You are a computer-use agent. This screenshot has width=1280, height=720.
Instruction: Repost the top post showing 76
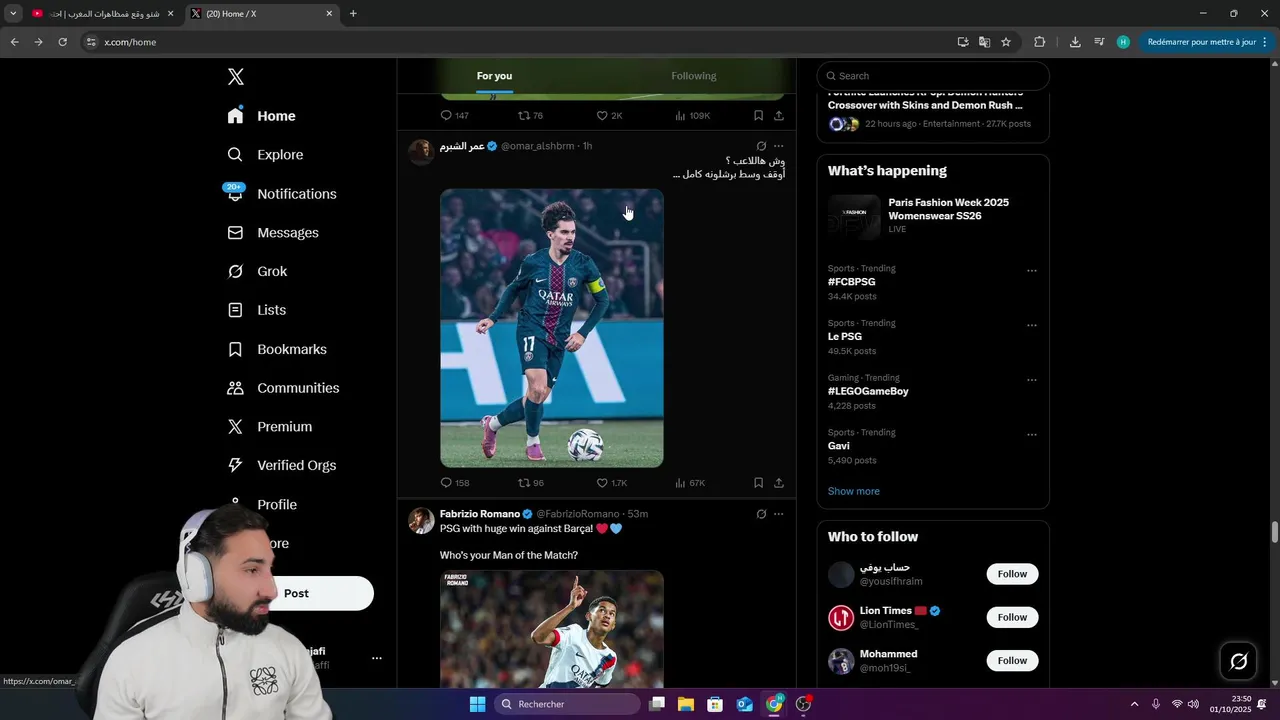[531, 116]
